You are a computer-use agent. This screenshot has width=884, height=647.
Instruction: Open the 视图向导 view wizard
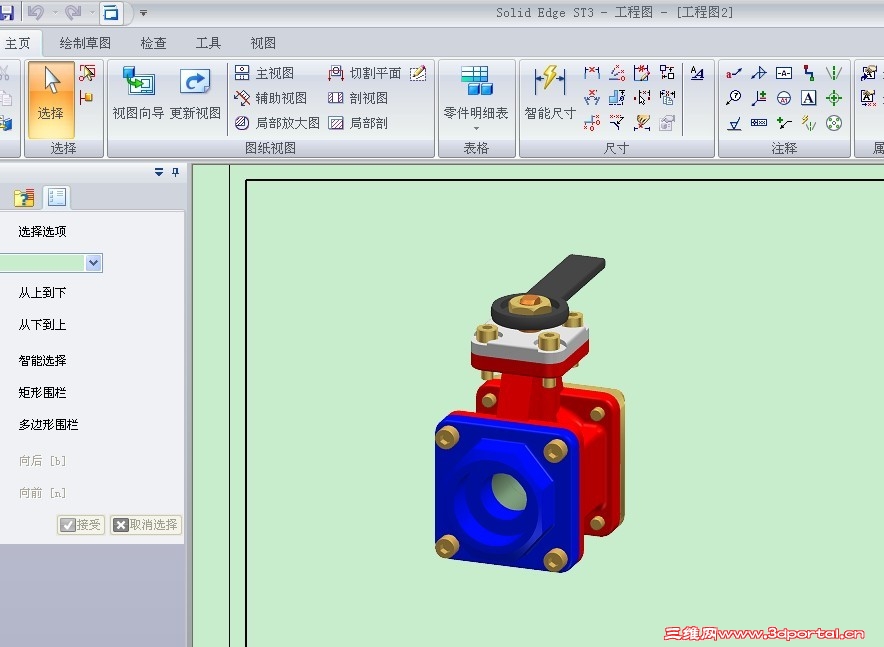click(138, 93)
